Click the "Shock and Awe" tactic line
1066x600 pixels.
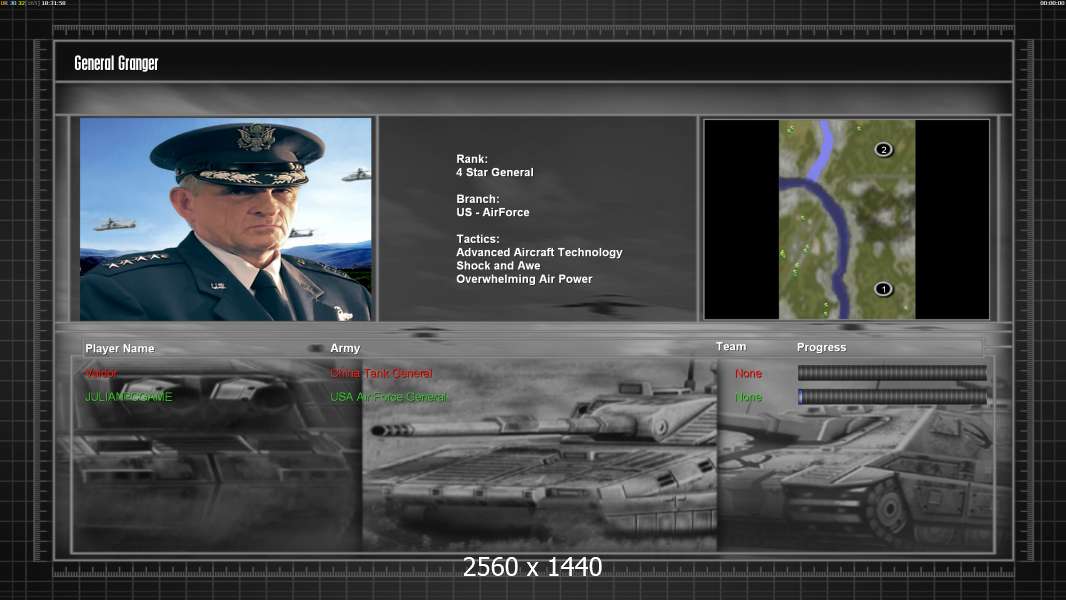[498, 266]
